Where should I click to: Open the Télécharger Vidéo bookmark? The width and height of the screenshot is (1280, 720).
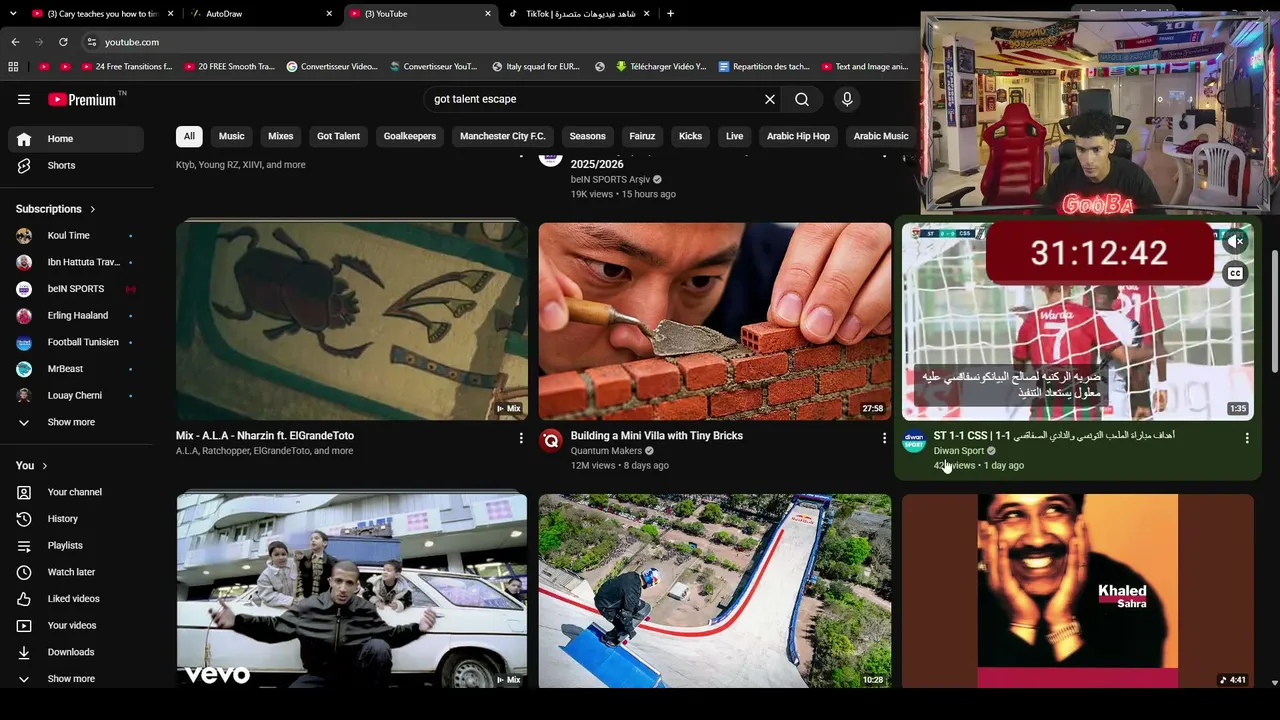pos(660,67)
